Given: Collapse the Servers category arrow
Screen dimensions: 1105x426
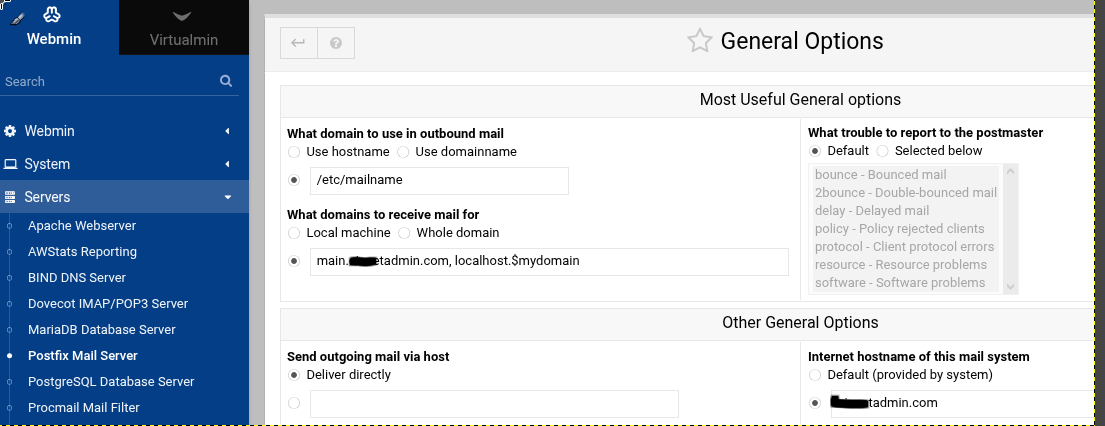Looking at the screenshot, I should [x=228, y=197].
